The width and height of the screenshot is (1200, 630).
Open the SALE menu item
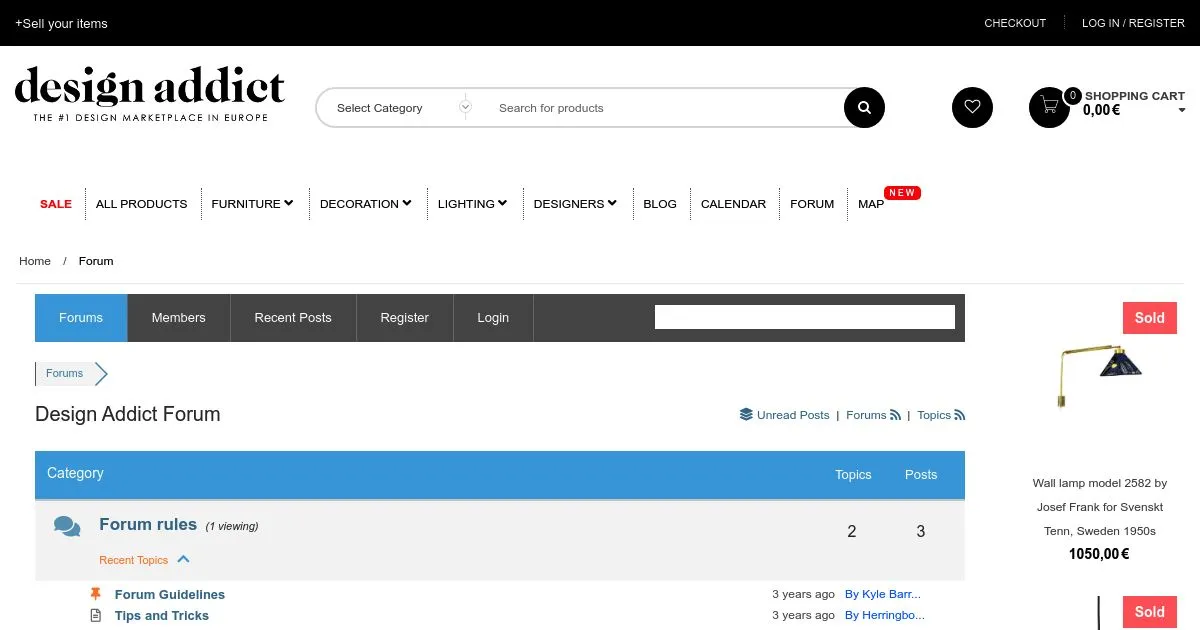point(56,203)
